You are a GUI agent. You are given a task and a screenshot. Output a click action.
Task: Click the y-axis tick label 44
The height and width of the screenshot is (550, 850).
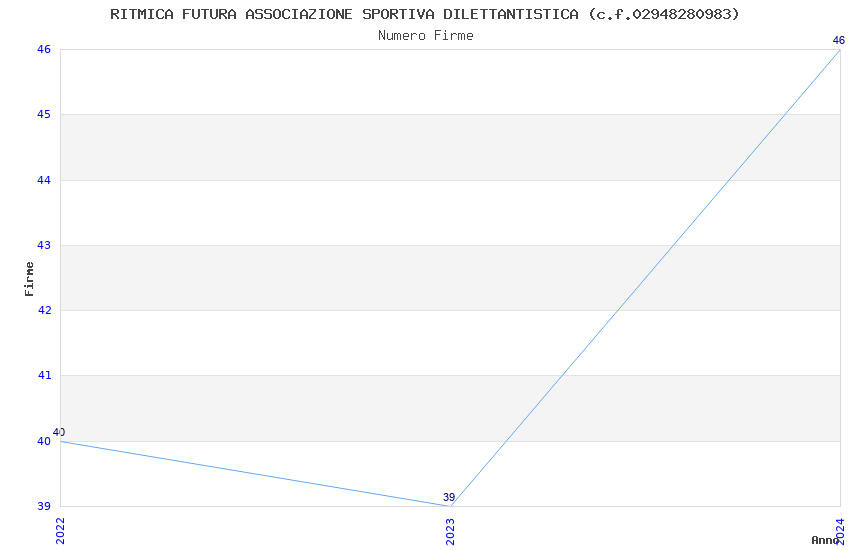(x=44, y=180)
